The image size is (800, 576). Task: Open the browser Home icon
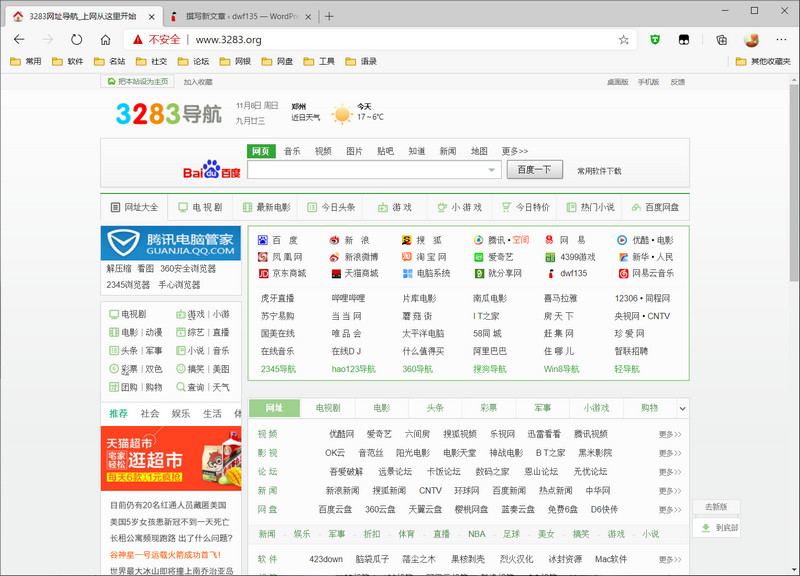(x=105, y=39)
